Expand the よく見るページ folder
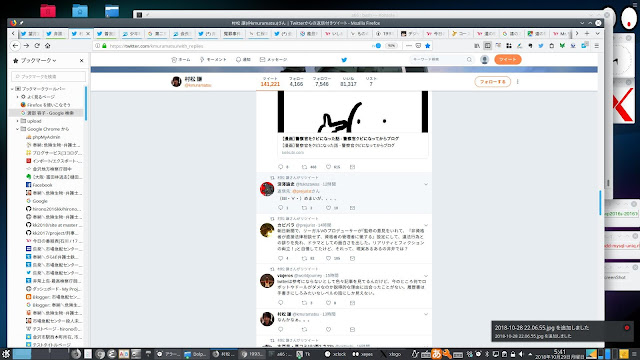Viewport: 640px width, 360px height. (18, 97)
